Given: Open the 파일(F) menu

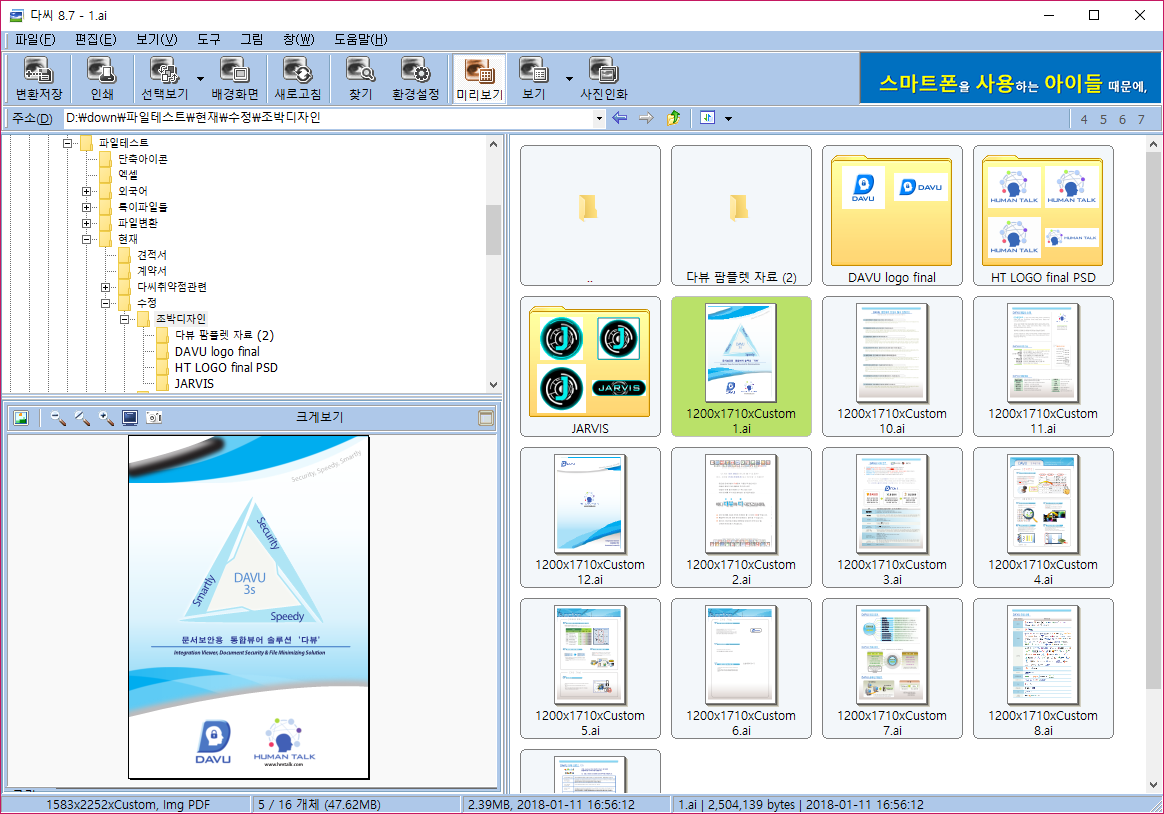Looking at the screenshot, I should pyautogui.click(x=35, y=39).
